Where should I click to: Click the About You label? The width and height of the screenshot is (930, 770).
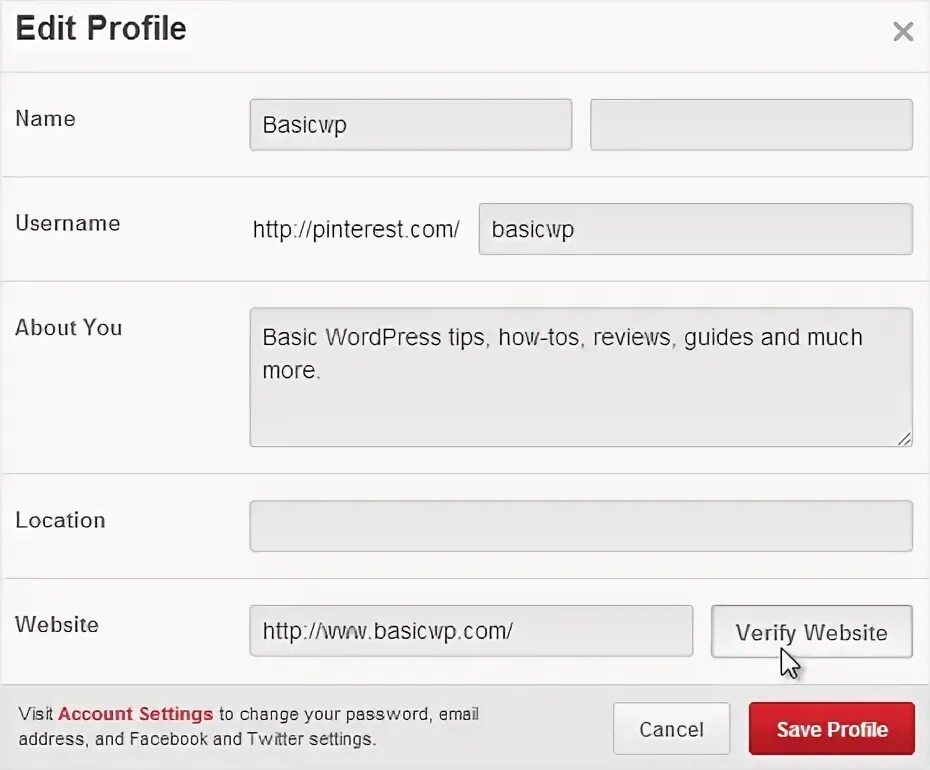click(69, 327)
